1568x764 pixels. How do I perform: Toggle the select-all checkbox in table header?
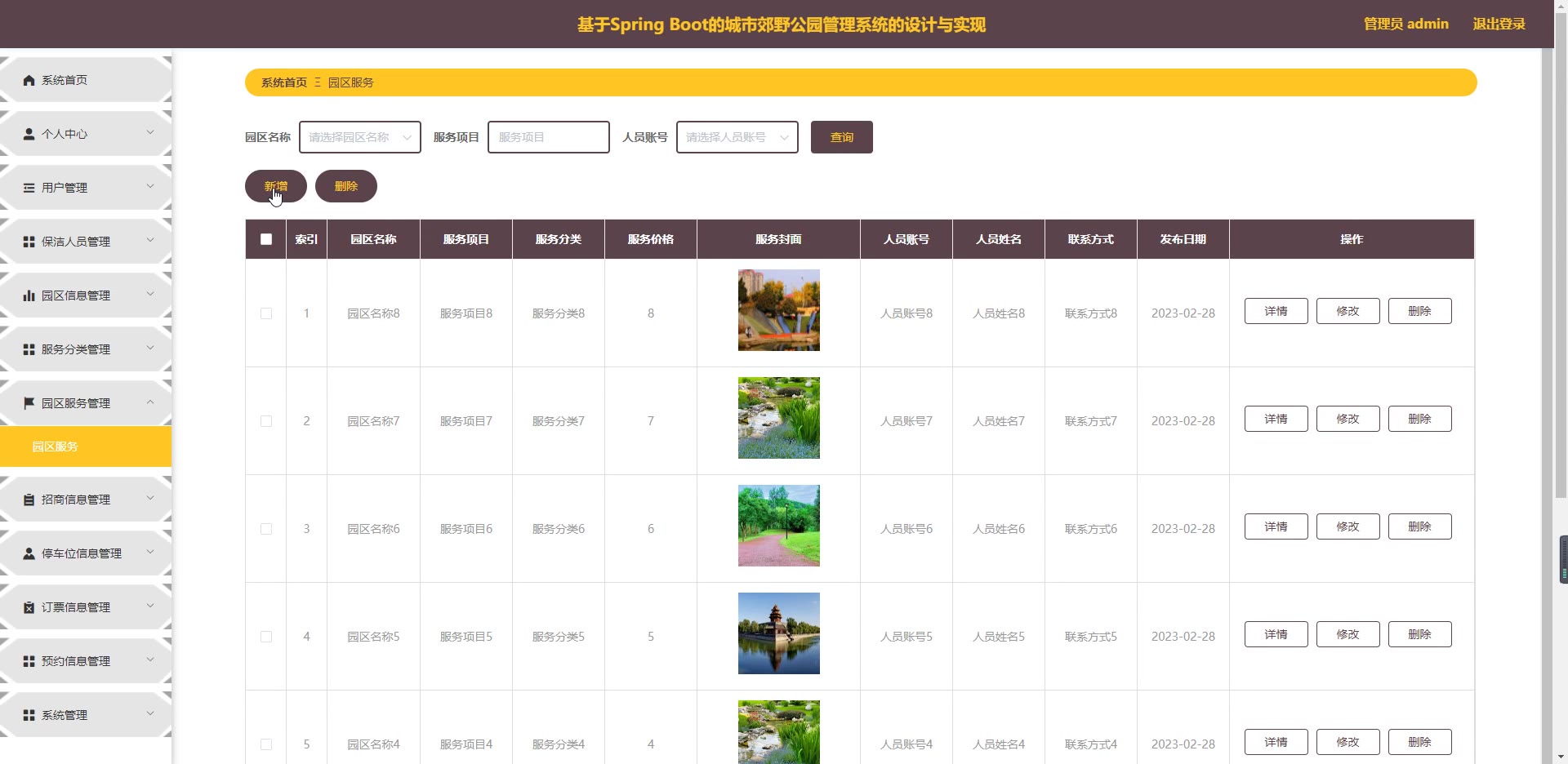click(x=266, y=239)
